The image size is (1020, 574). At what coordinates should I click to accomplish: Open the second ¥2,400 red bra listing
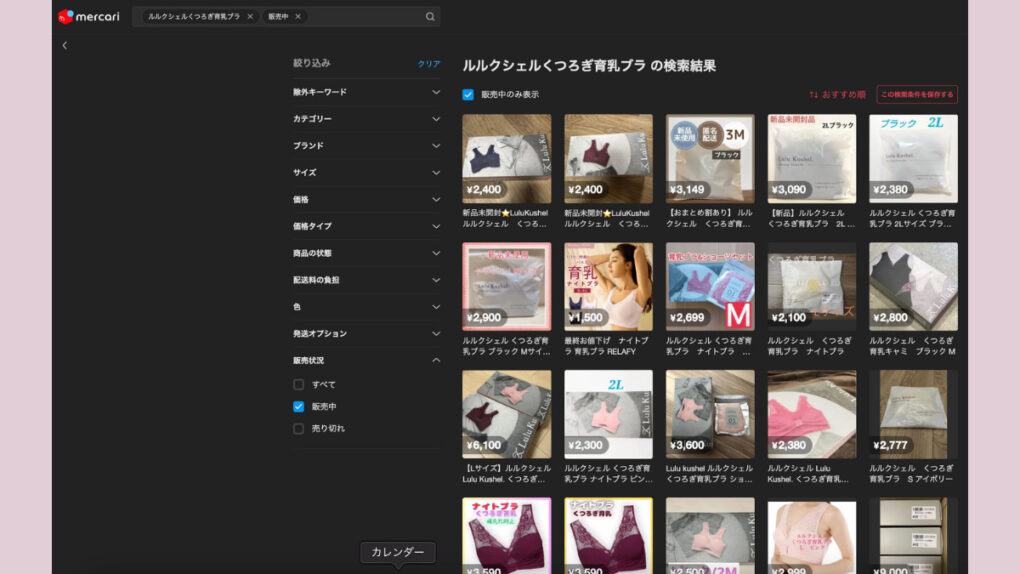608,159
